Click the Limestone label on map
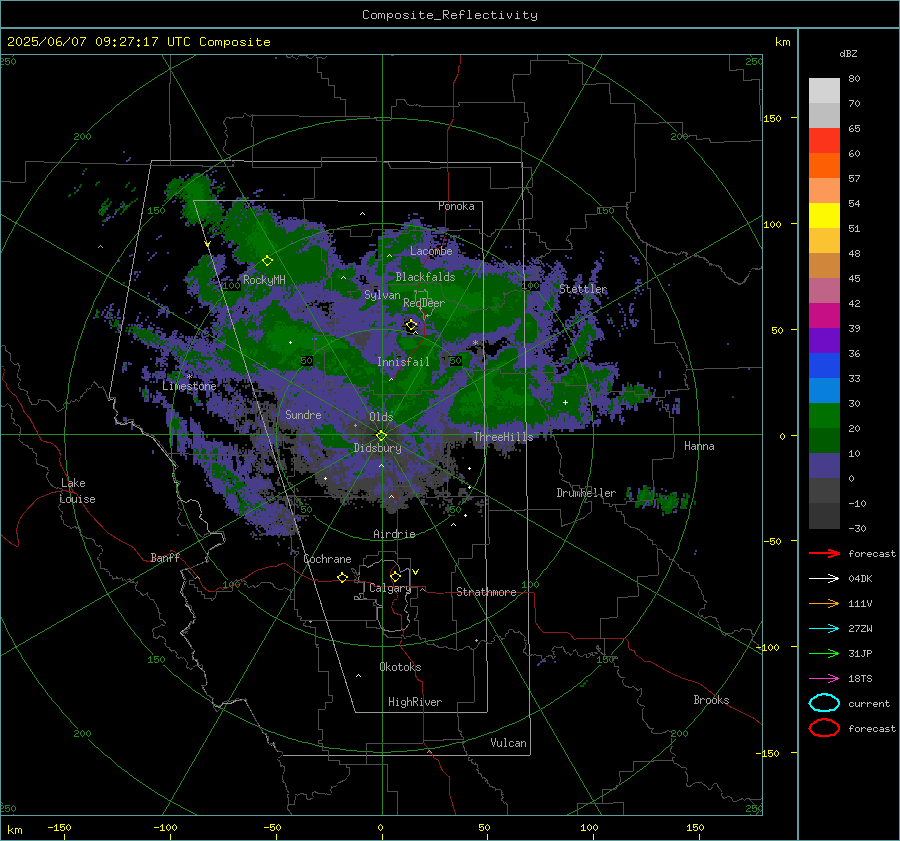 coord(189,386)
